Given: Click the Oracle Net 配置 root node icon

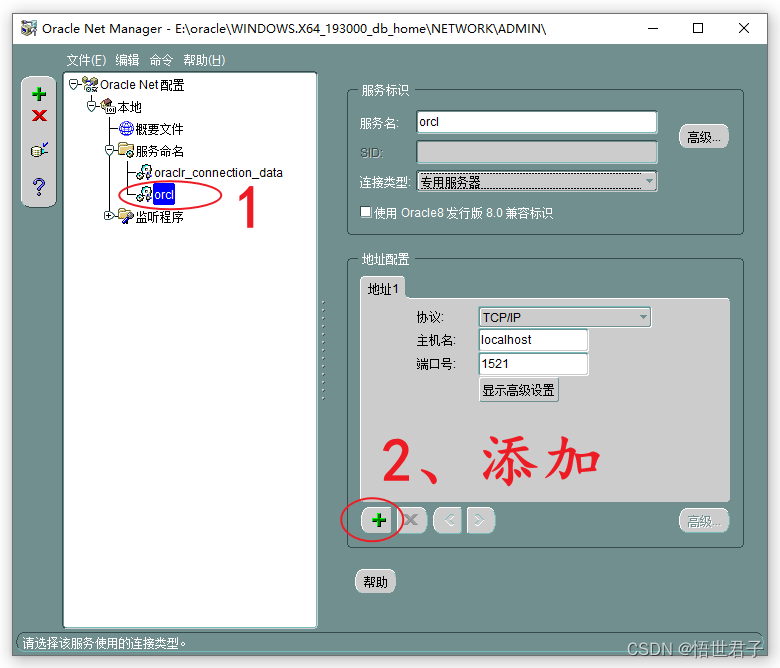Looking at the screenshot, I should pyautogui.click(x=90, y=85).
